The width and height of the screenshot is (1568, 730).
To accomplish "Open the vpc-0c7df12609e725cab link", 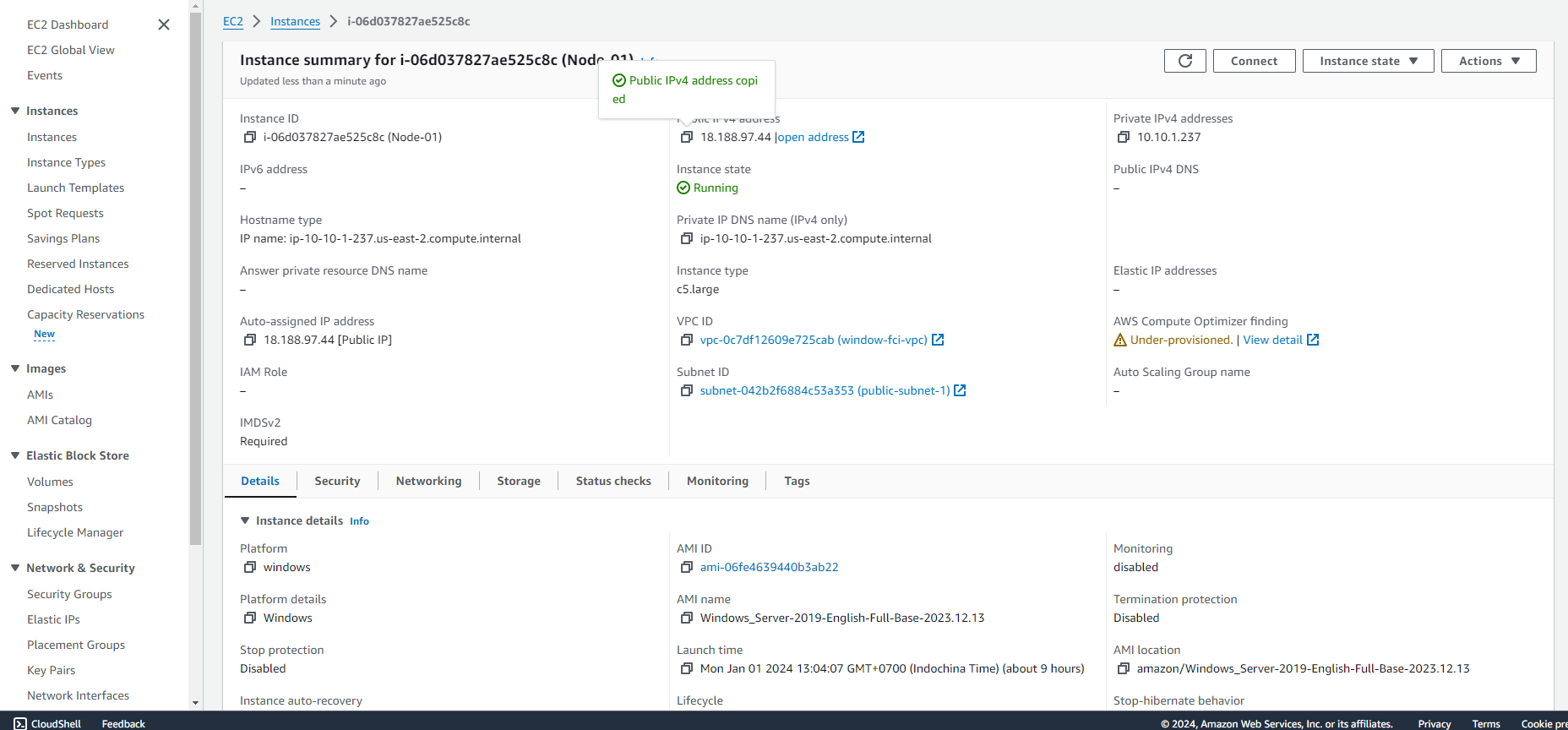I will pyautogui.click(x=813, y=340).
